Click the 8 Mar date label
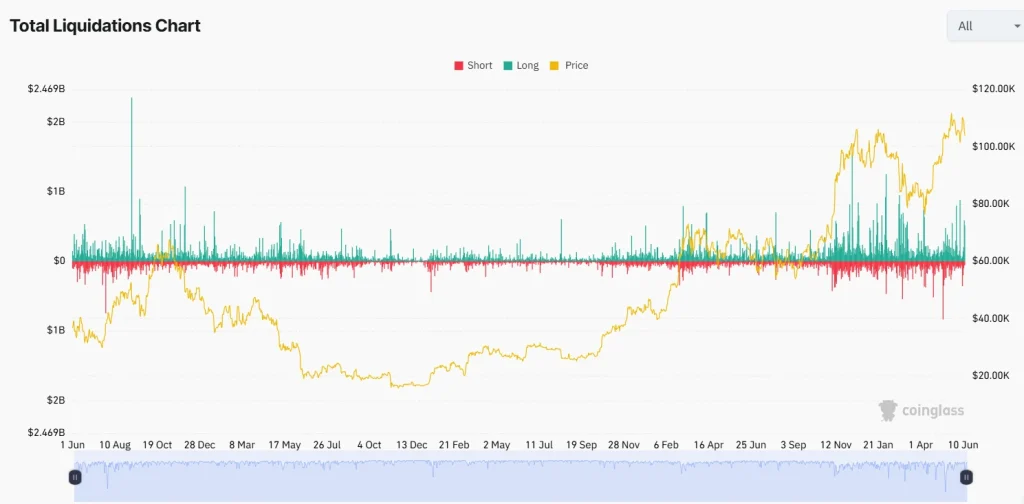This screenshot has width=1024, height=504. [242, 445]
